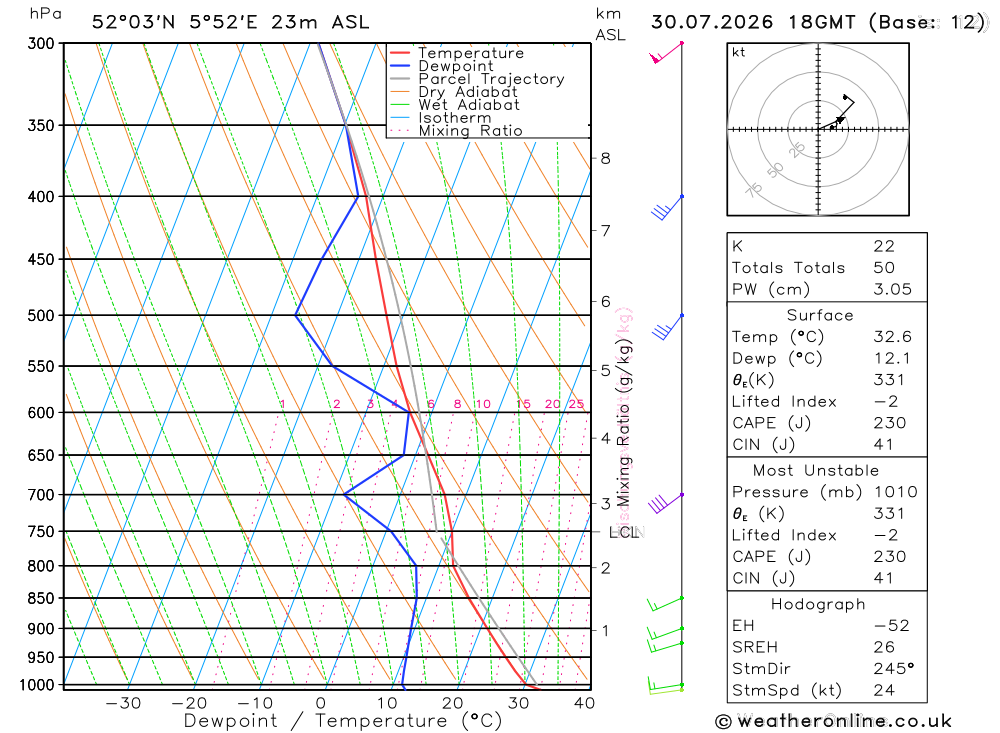
Task: Click the PW value '3.05'
Action: (893, 290)
